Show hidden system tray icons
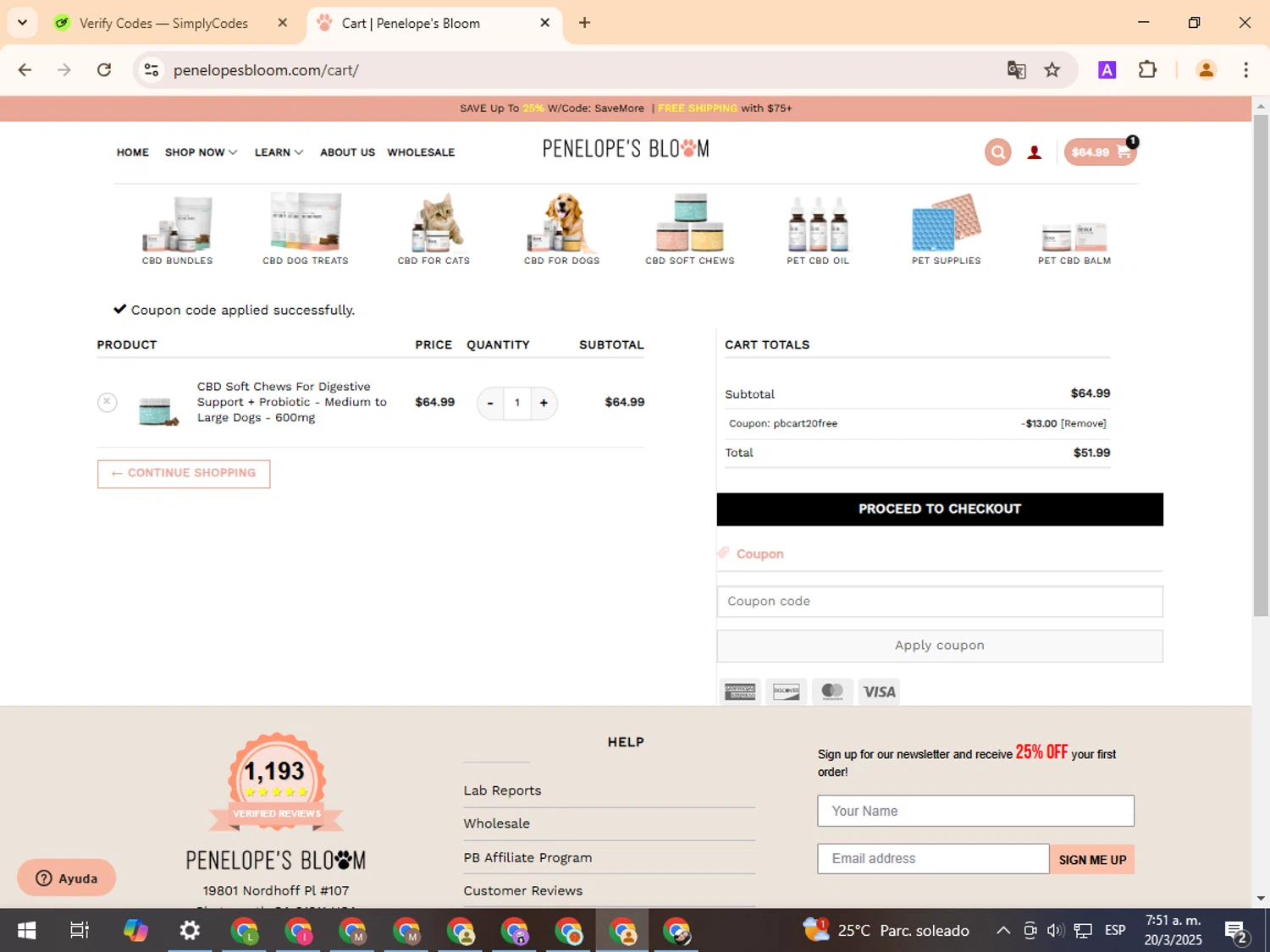The width and height of the screenshot is (1270, 952). click(x=1003, y=931)
